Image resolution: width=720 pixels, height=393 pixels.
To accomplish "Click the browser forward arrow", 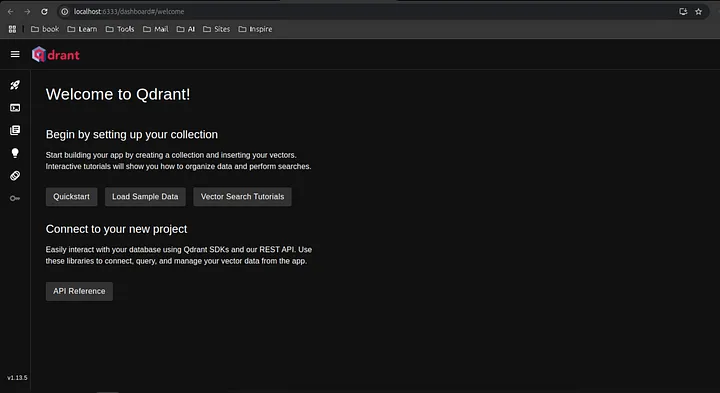I will tap(27, 11).
